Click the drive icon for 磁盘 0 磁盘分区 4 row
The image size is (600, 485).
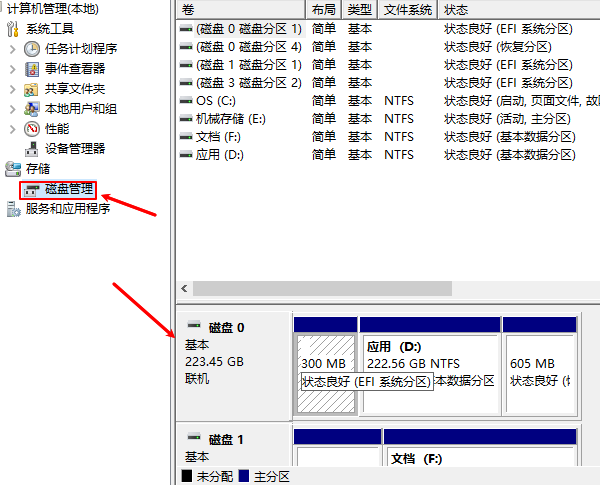tap(186, 47)
